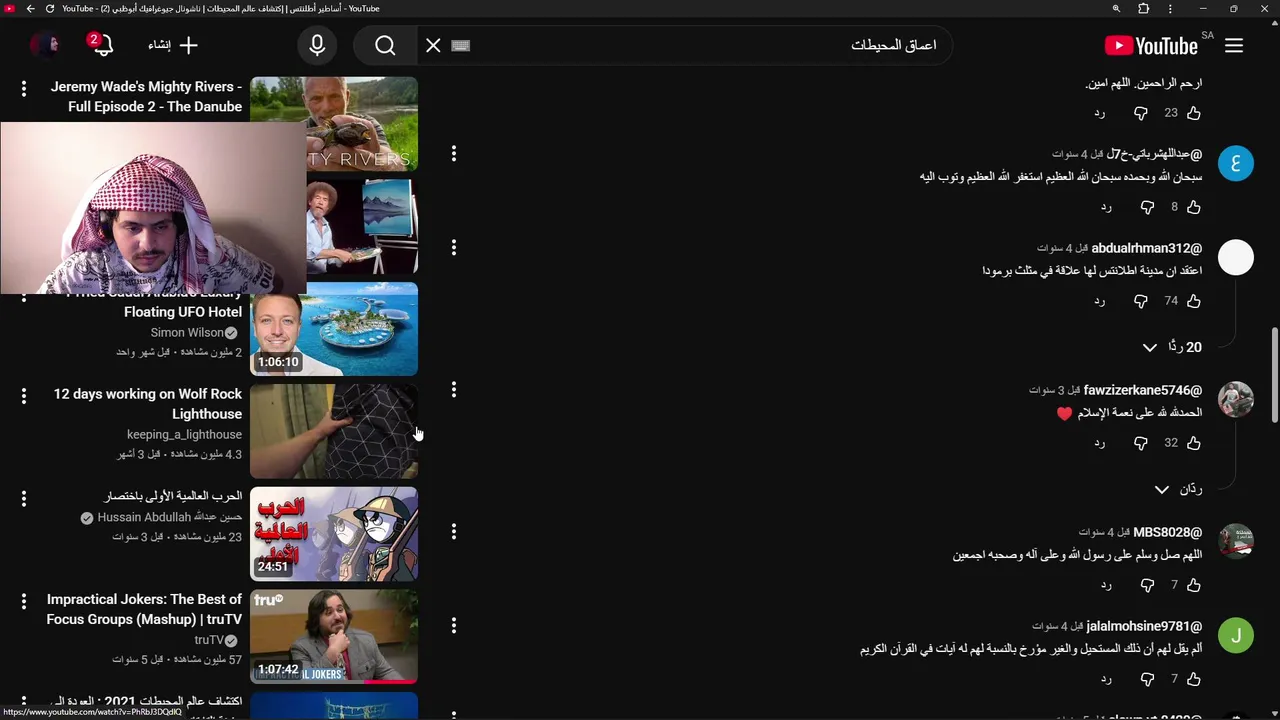Screen dimensions: 1280x720
Task: Open MBS8028's profile avatar
Action: click(1236, 541)
